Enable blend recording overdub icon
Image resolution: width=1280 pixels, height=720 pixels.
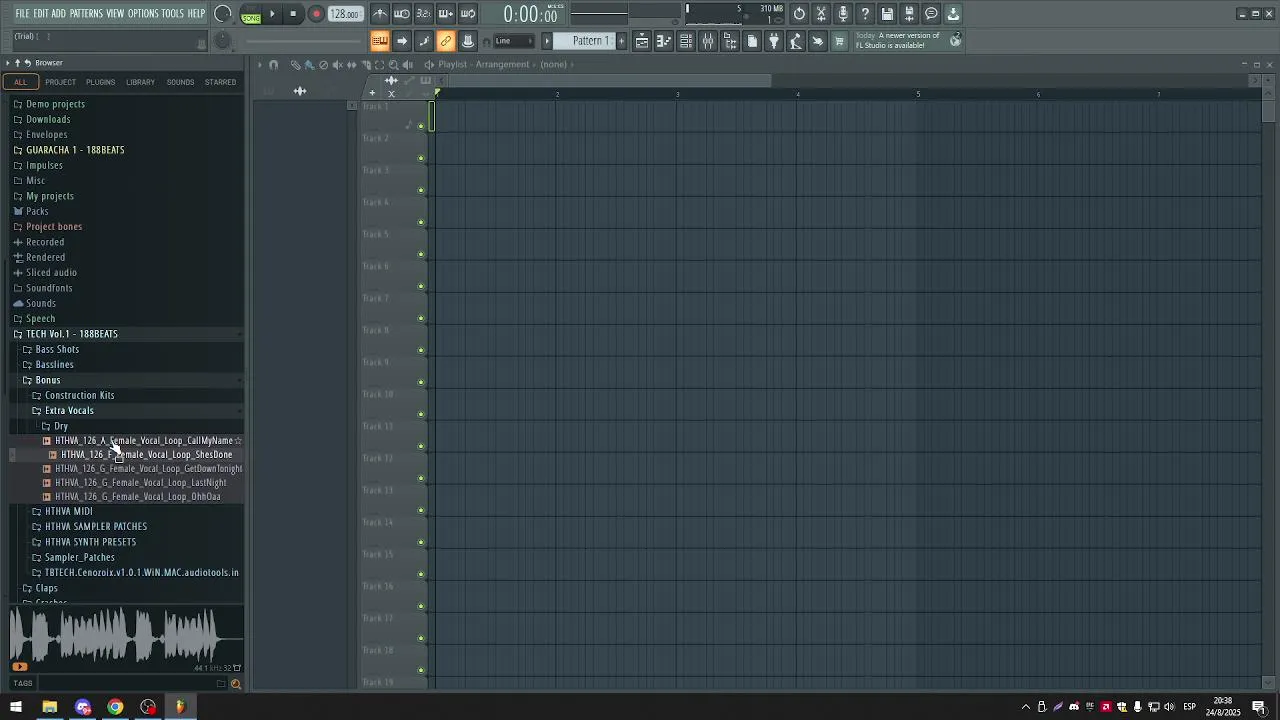(446, 14)
